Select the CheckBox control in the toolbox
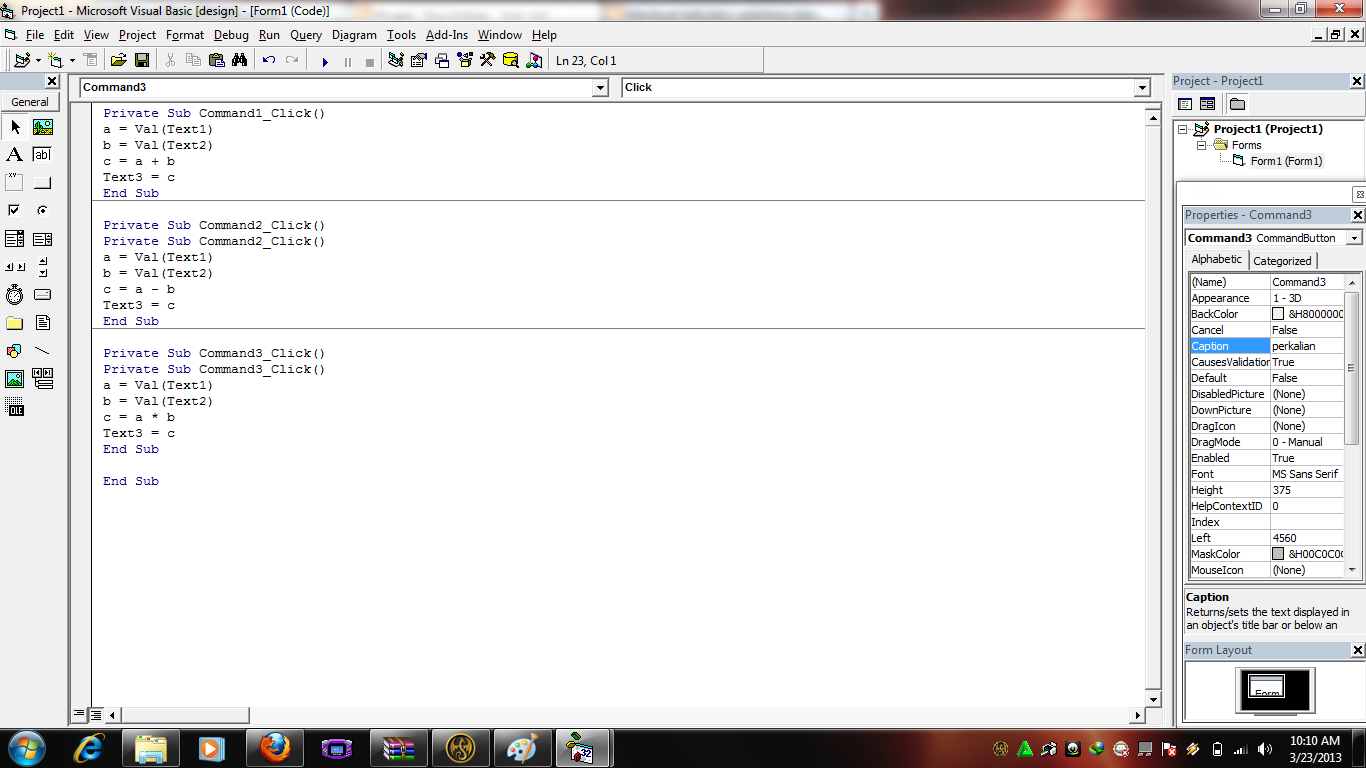The image size is (1366, 768). (15, 211)
